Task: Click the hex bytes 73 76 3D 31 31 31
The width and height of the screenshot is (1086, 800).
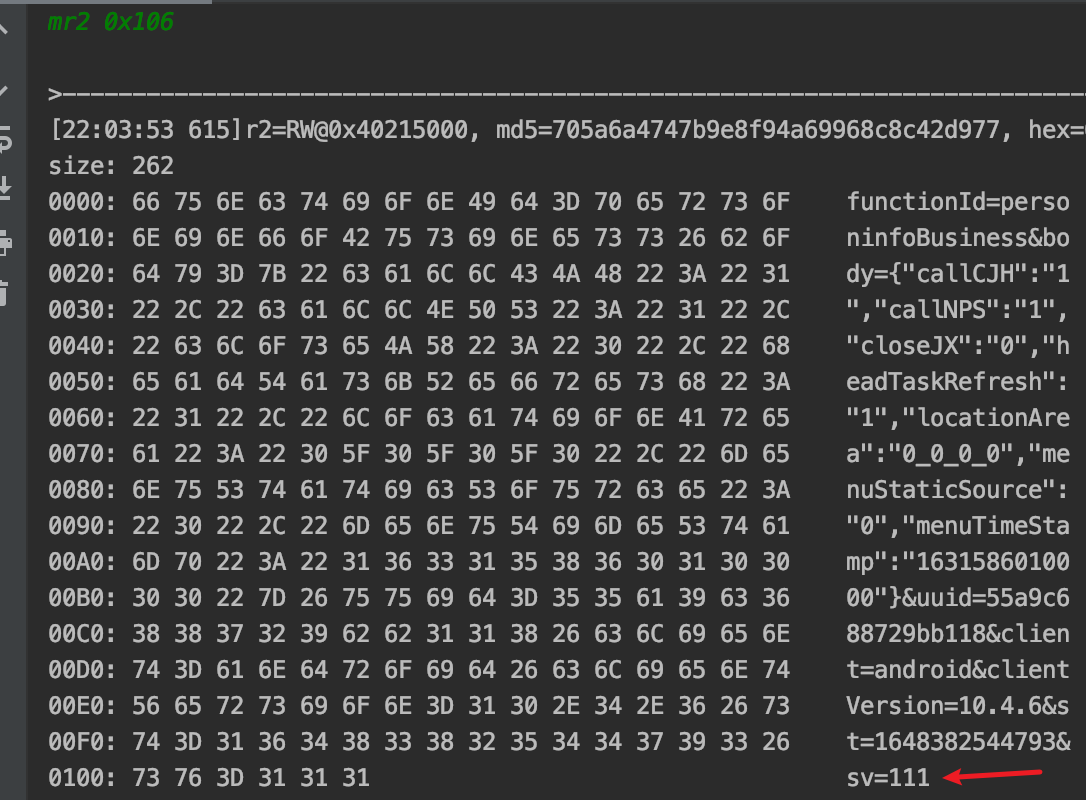Action: pyautogui.click(x=251, y=777)
